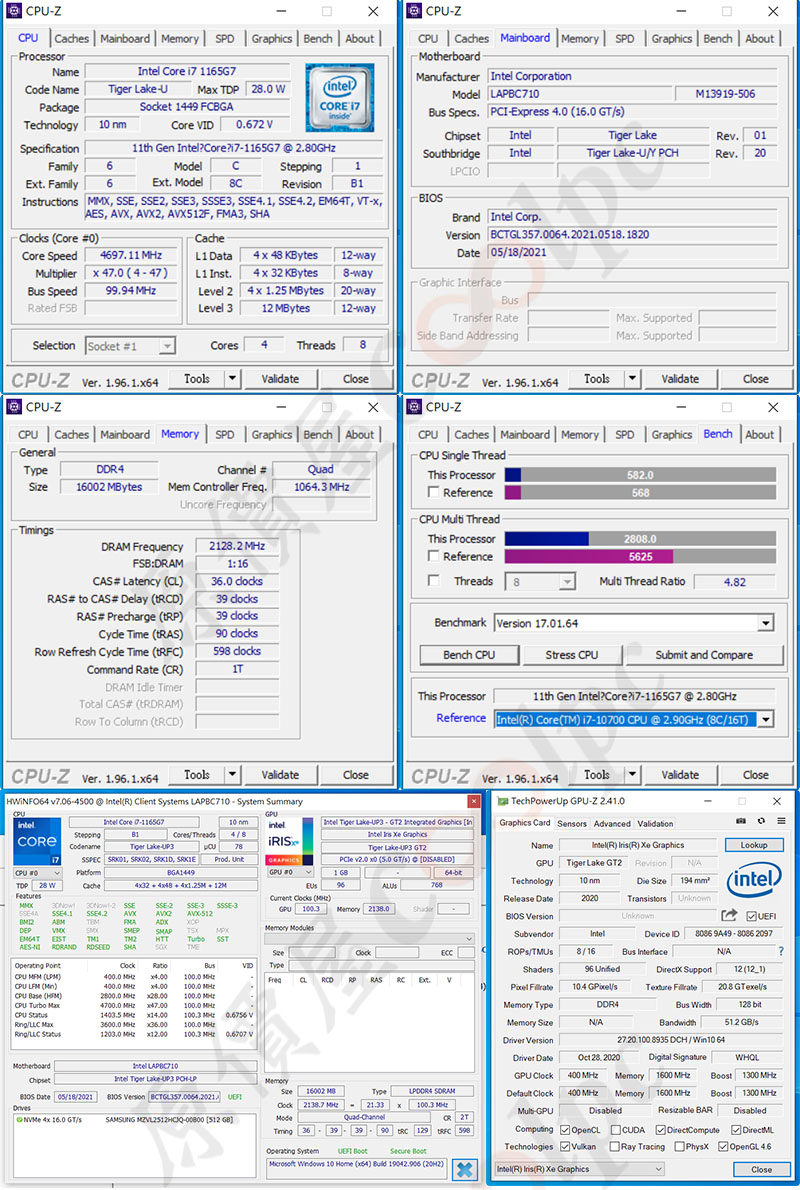Image resolution: width=800 pixels, height=1190 pixels.
Task: Close HWiNFO with the red title-bar X
Action: [474, 801]
